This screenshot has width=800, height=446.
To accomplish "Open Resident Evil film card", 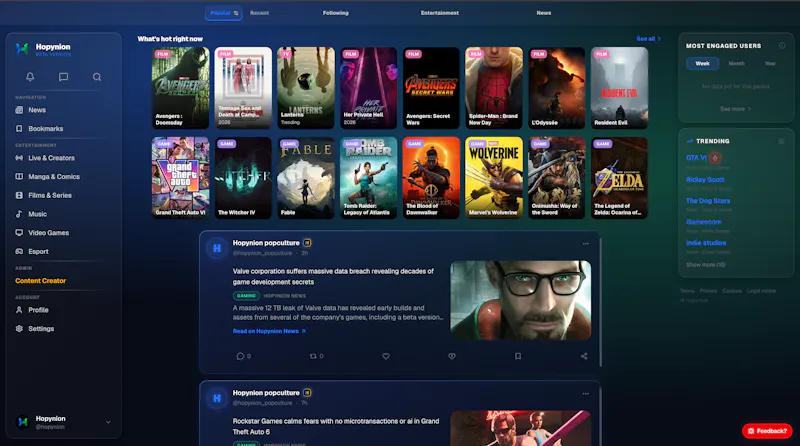I will click(619, 88).
